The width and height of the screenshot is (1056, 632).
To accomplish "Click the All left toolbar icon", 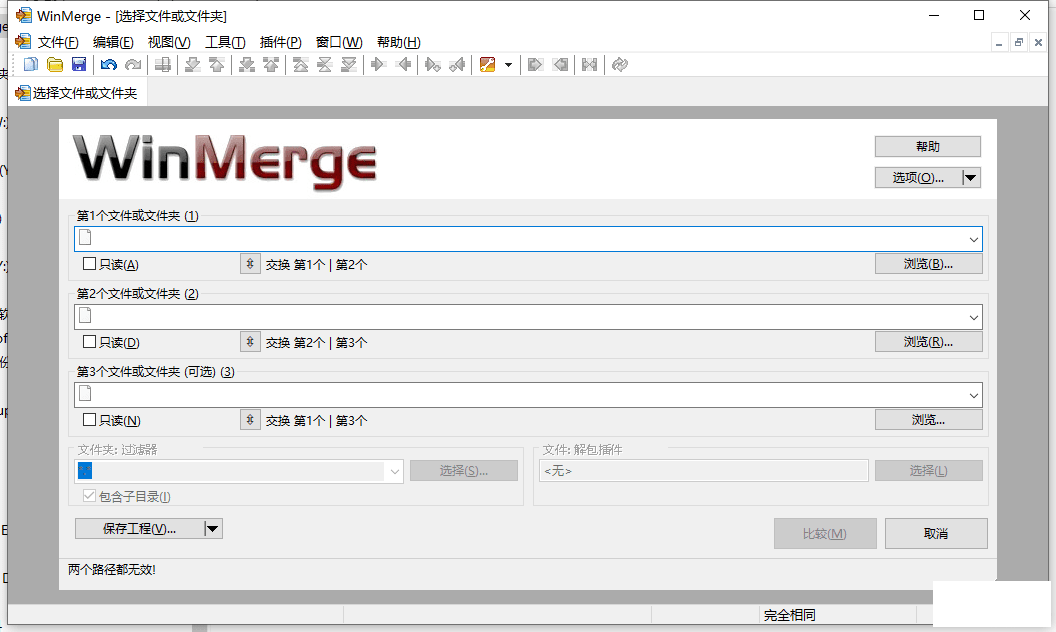I will 560,65.
